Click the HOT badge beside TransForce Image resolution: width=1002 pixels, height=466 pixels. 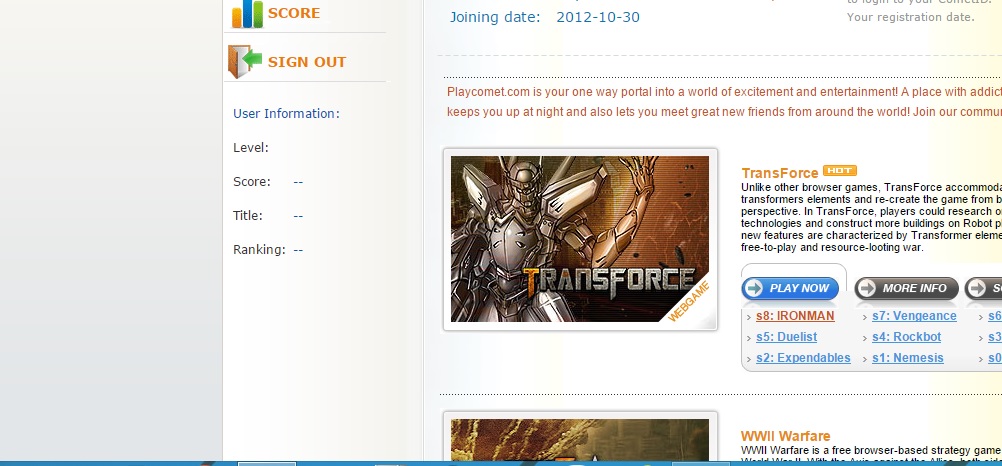click(840, 171)
